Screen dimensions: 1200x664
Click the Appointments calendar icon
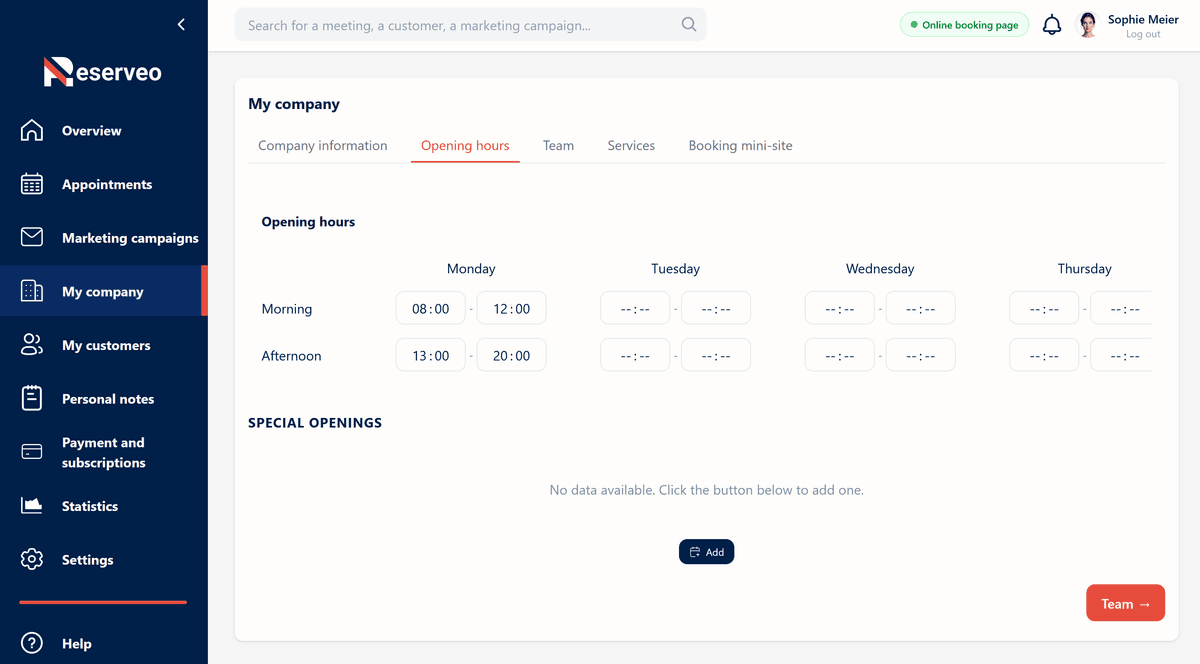tap(32, 184)
